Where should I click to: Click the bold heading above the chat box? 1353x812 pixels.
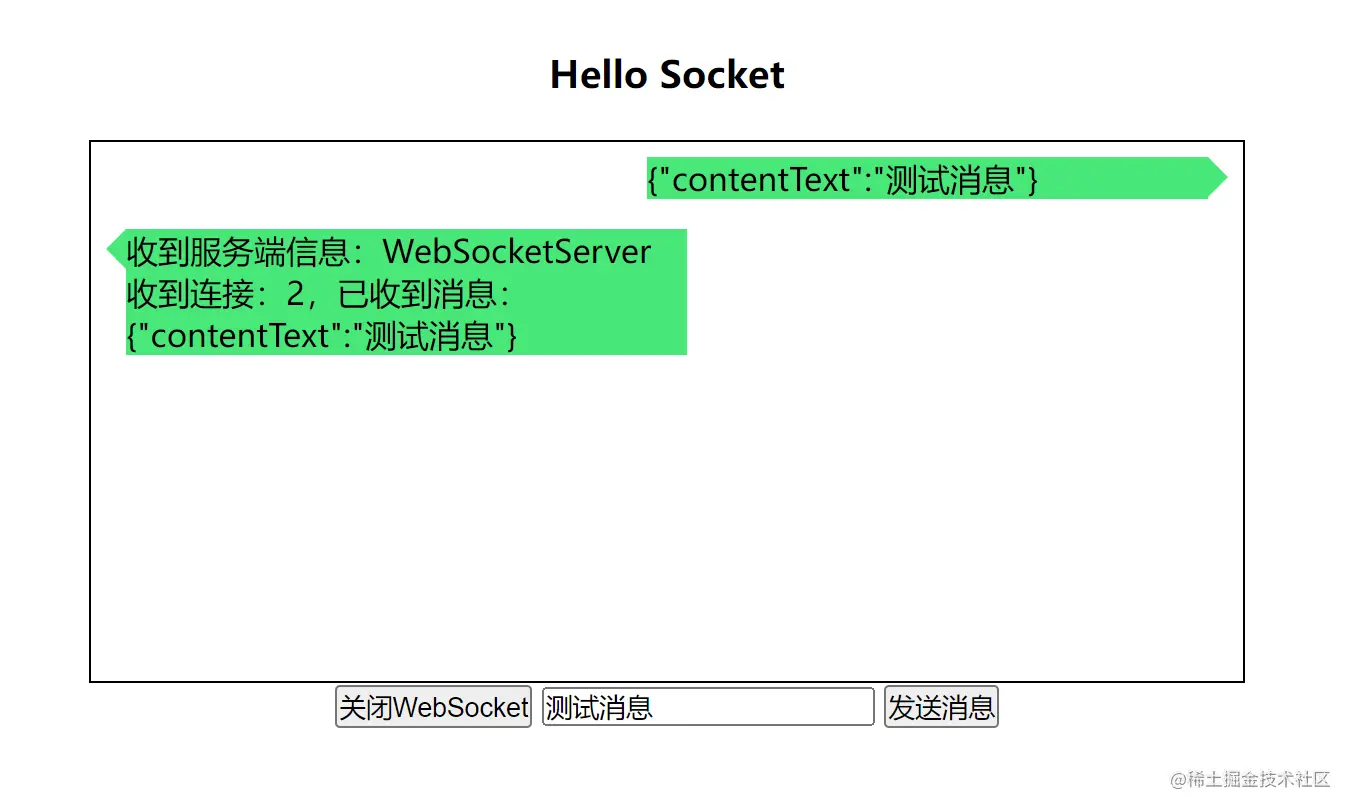(x=666, y=74)
